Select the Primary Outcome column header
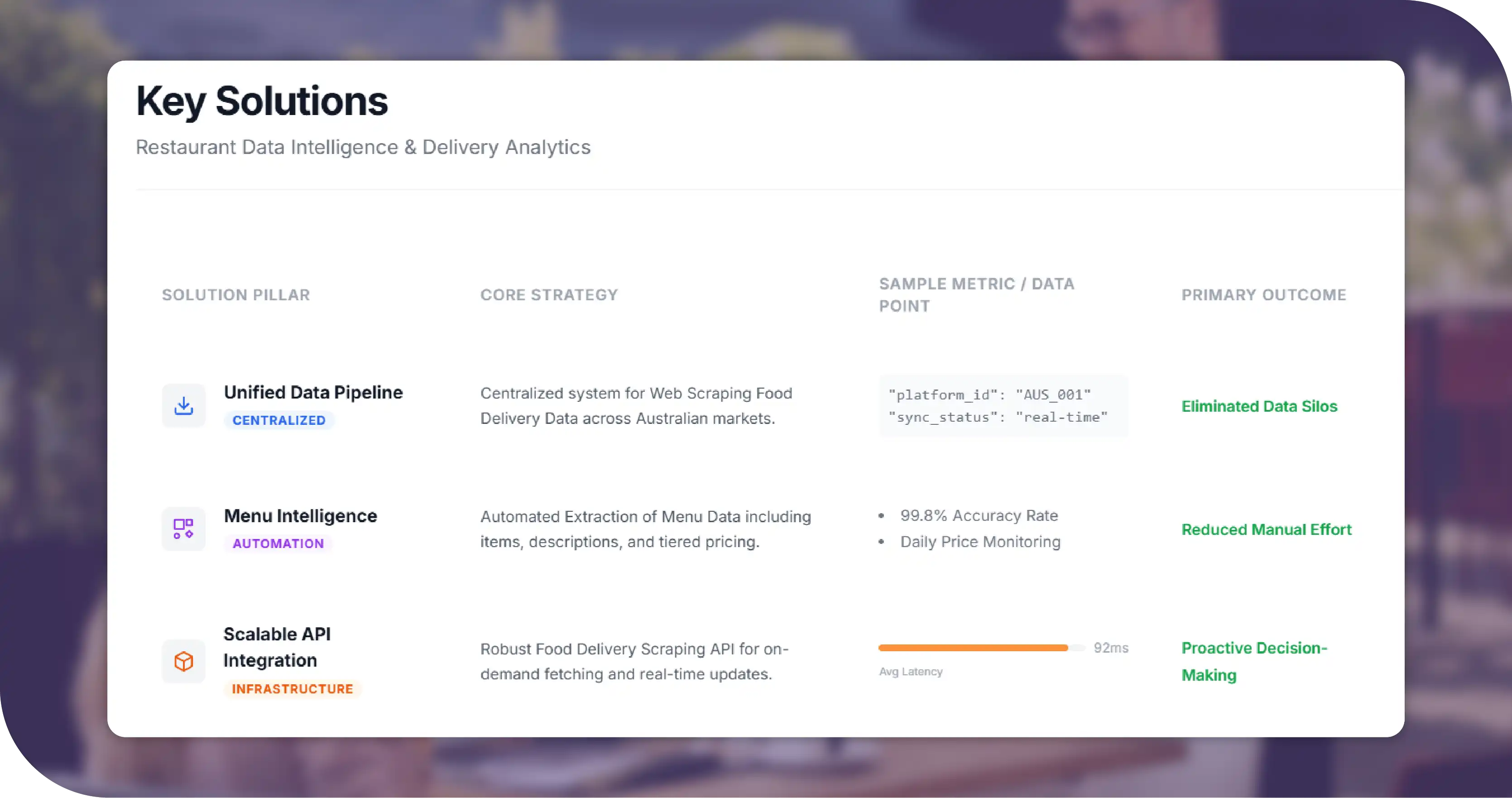1512x798 pixels. [x=1264, y=295]
